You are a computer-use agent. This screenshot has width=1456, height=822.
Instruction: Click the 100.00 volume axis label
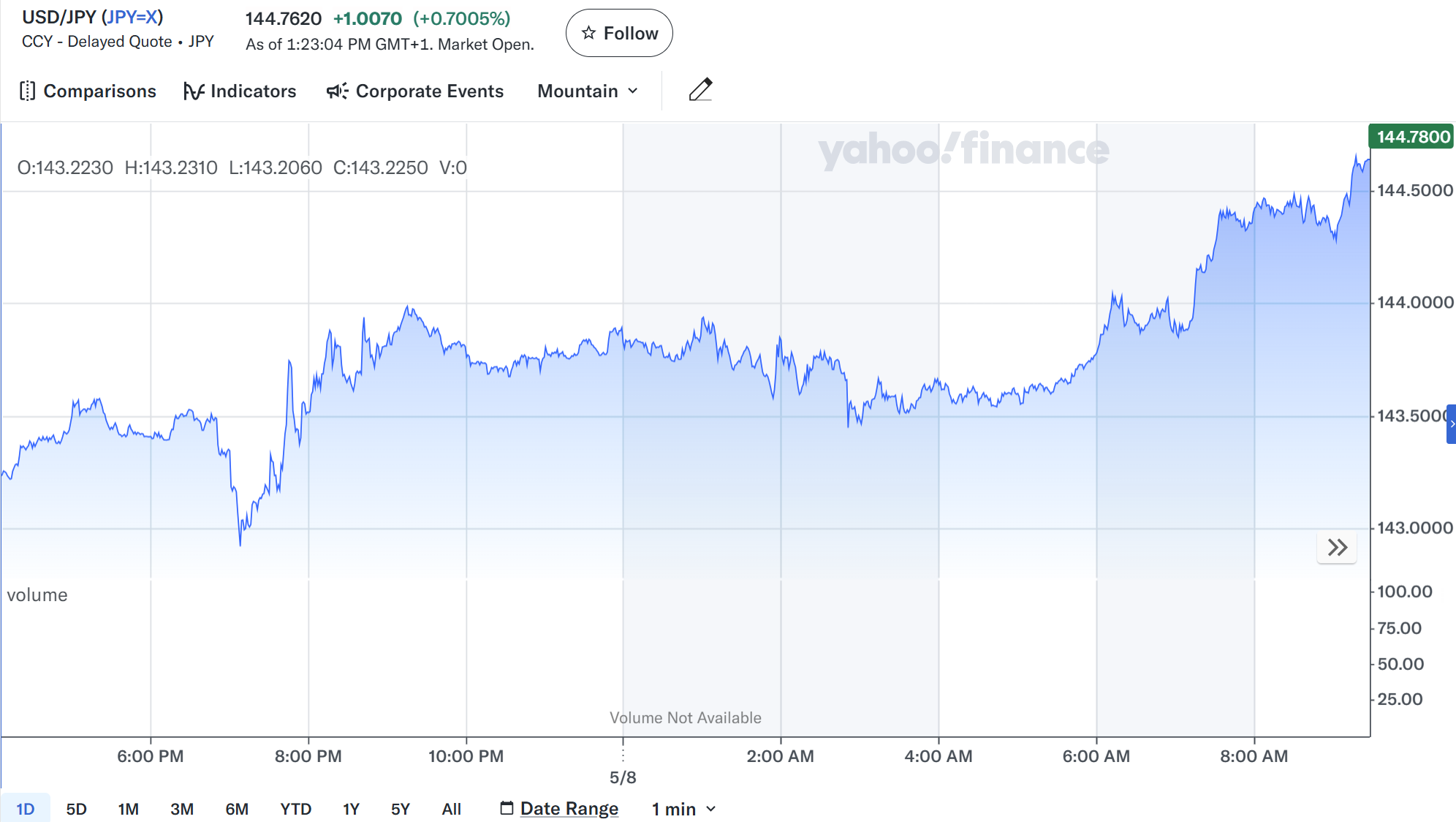click(x=1405, y=591)
